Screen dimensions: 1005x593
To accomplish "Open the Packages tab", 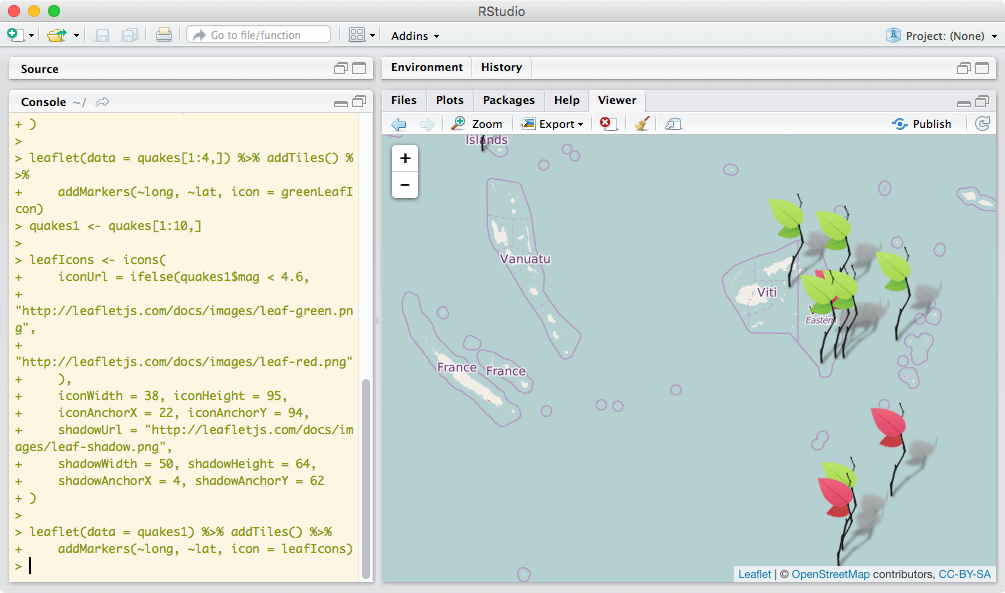I will (x=508, y=100).
